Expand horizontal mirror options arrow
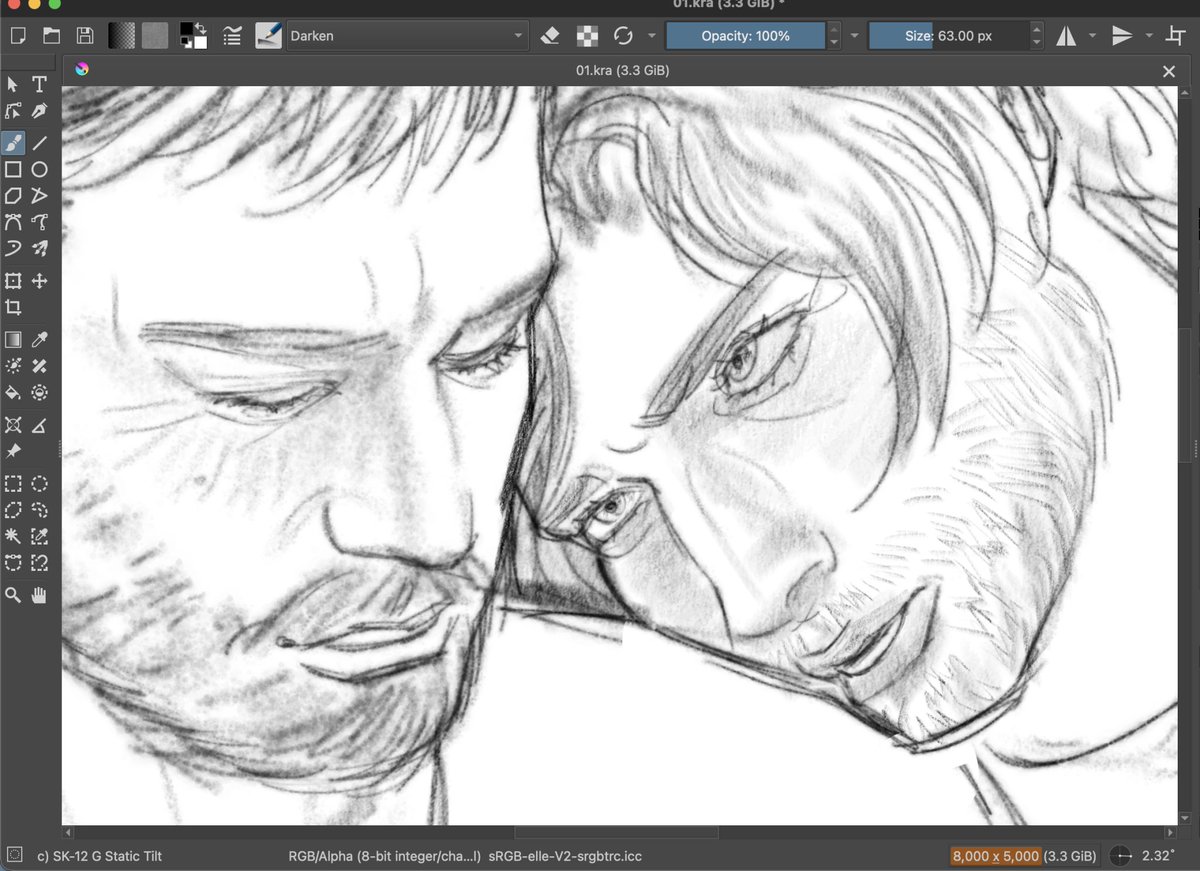The width and height of the screenshot is (1200, 871). point(1092,36)
